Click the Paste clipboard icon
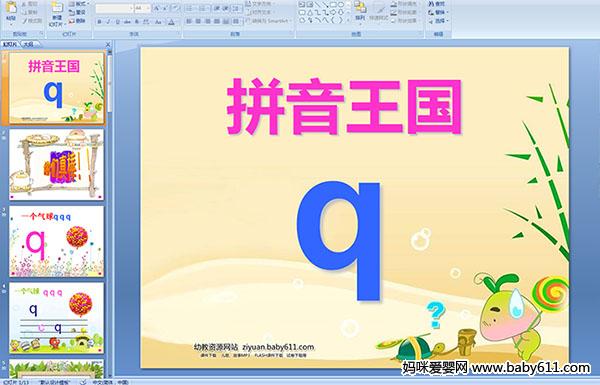The width and height of the screenshot is (600, 385). (x=11, y=8)
